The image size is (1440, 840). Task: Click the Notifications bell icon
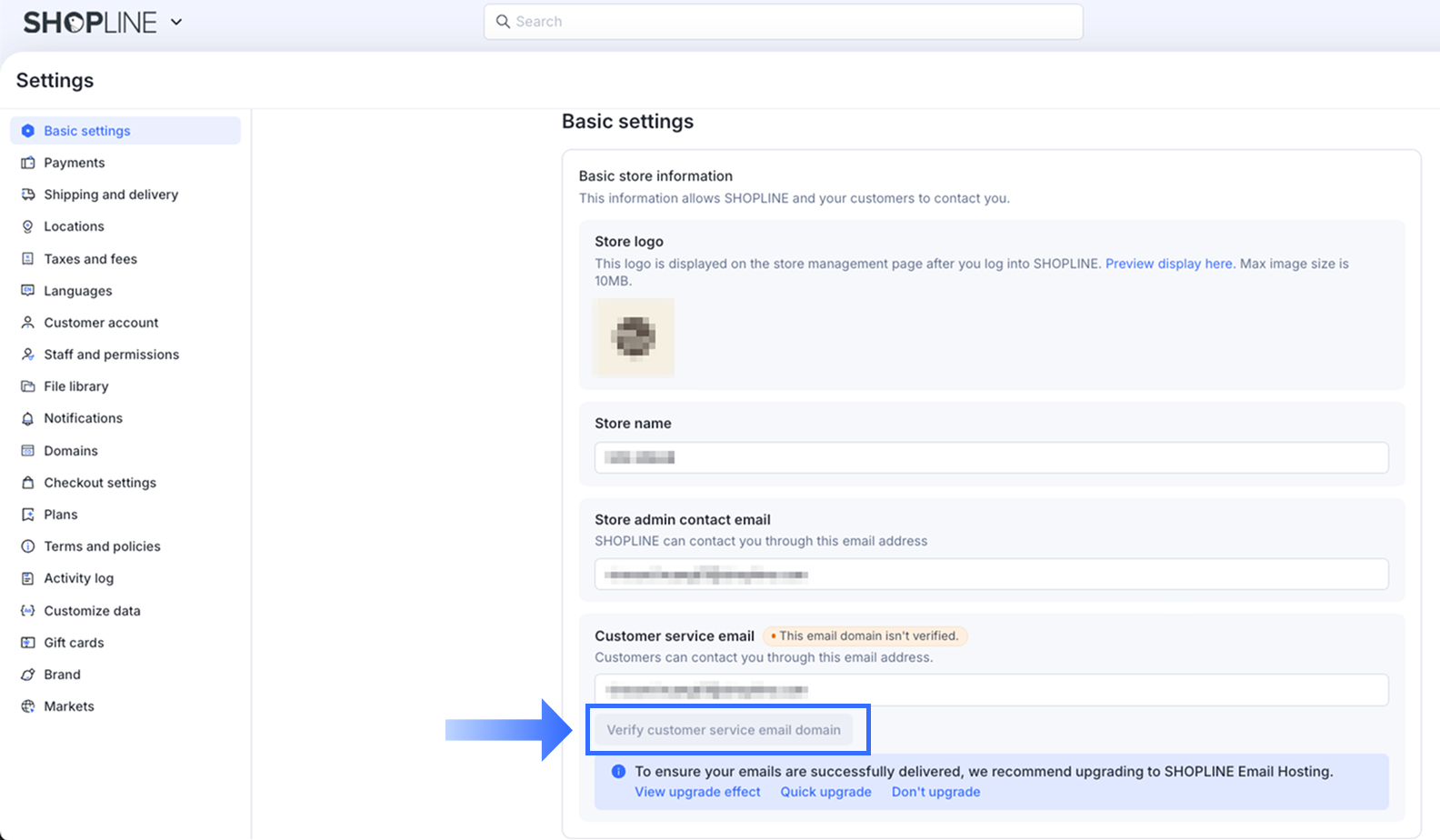point(28,418)
